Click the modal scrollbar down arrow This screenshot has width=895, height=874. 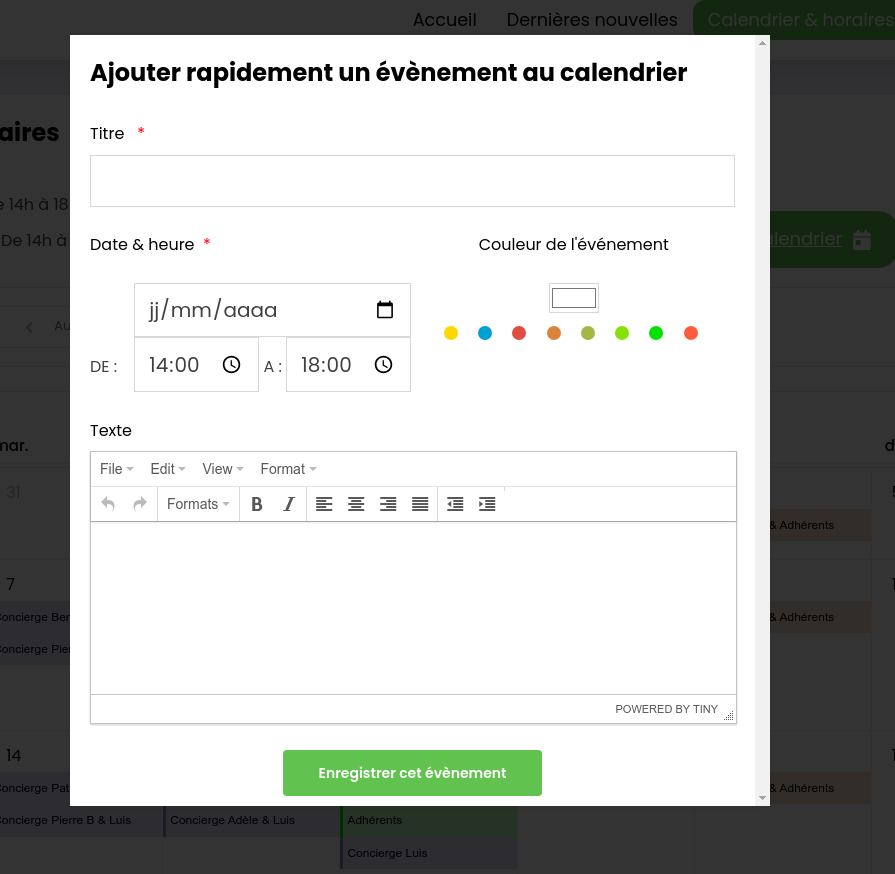pos(762,798)
